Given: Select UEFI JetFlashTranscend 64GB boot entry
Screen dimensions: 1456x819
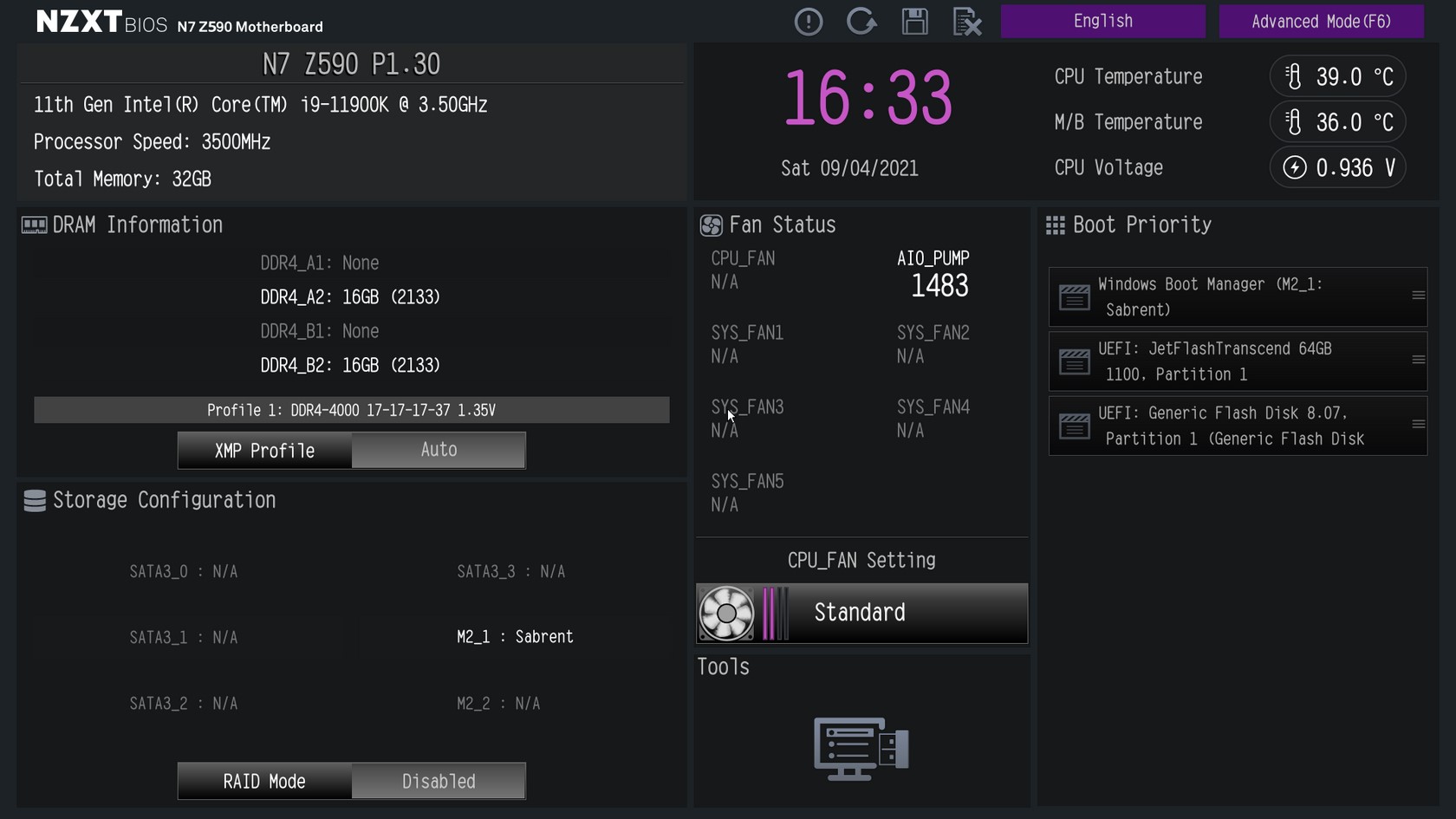Looking at the screenshot, I should click(x=1238, y=361).
